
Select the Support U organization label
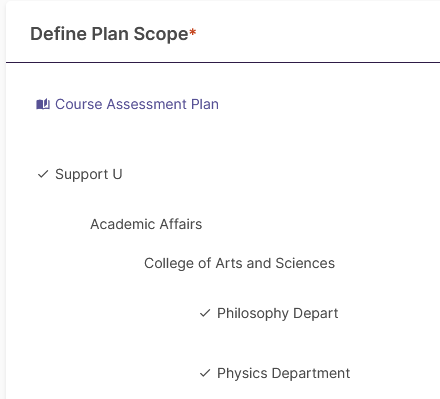point(89,174)
